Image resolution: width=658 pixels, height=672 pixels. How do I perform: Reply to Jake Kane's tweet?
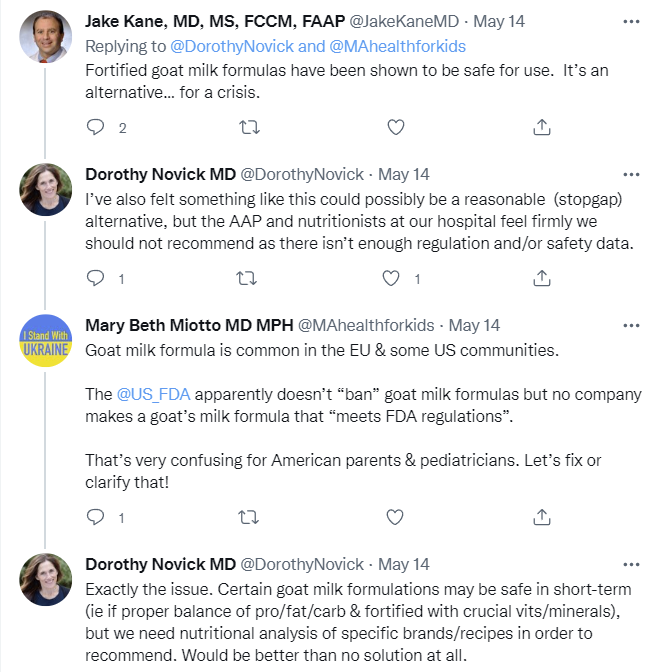[x=96, y=127]
